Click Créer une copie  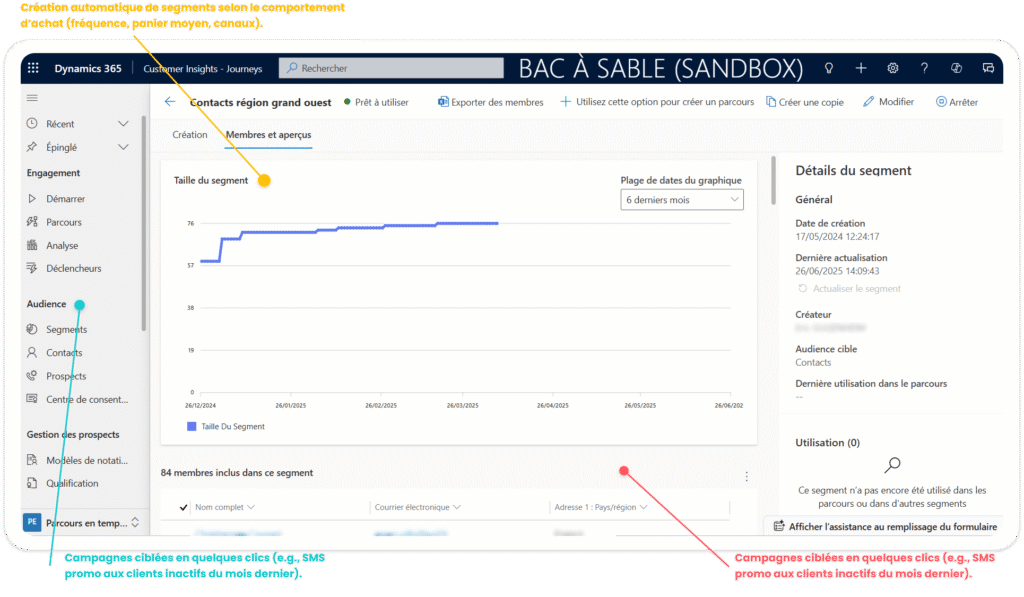(x=805, y=102)
